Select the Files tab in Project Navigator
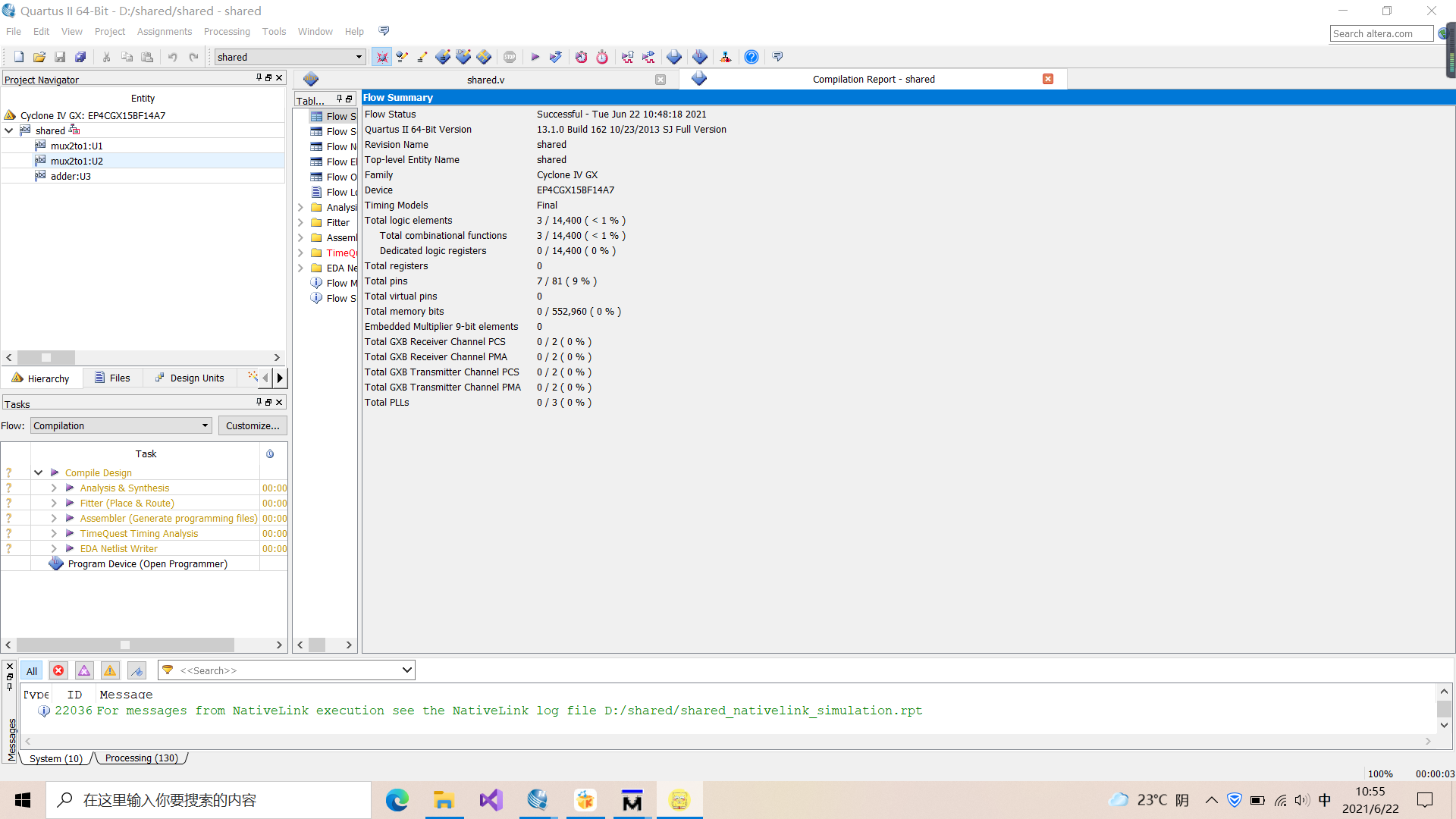 coord(119,377)
